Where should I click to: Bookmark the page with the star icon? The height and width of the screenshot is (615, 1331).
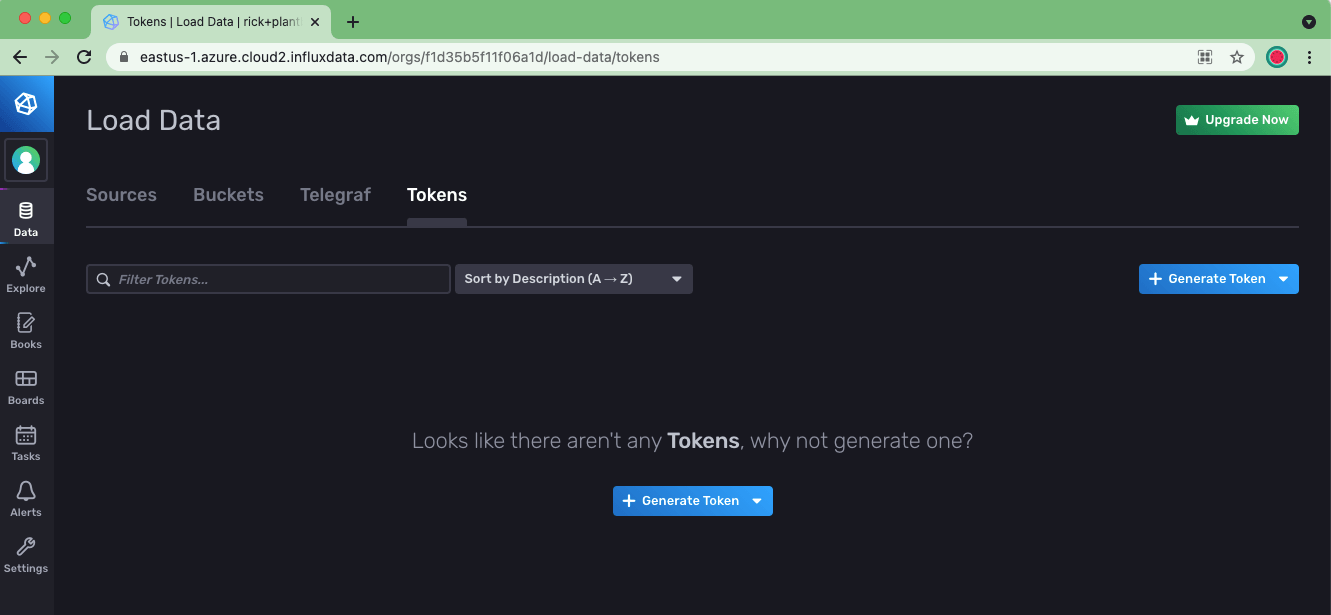pyautogui.click(x=1237, y=57)
